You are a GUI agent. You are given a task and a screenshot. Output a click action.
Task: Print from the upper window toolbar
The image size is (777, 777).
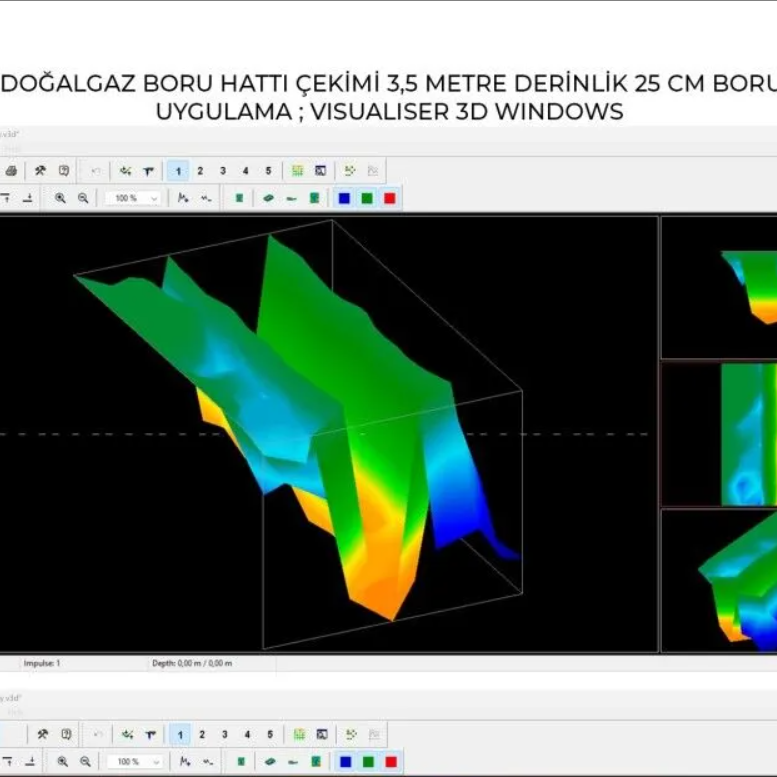(11, 171)
